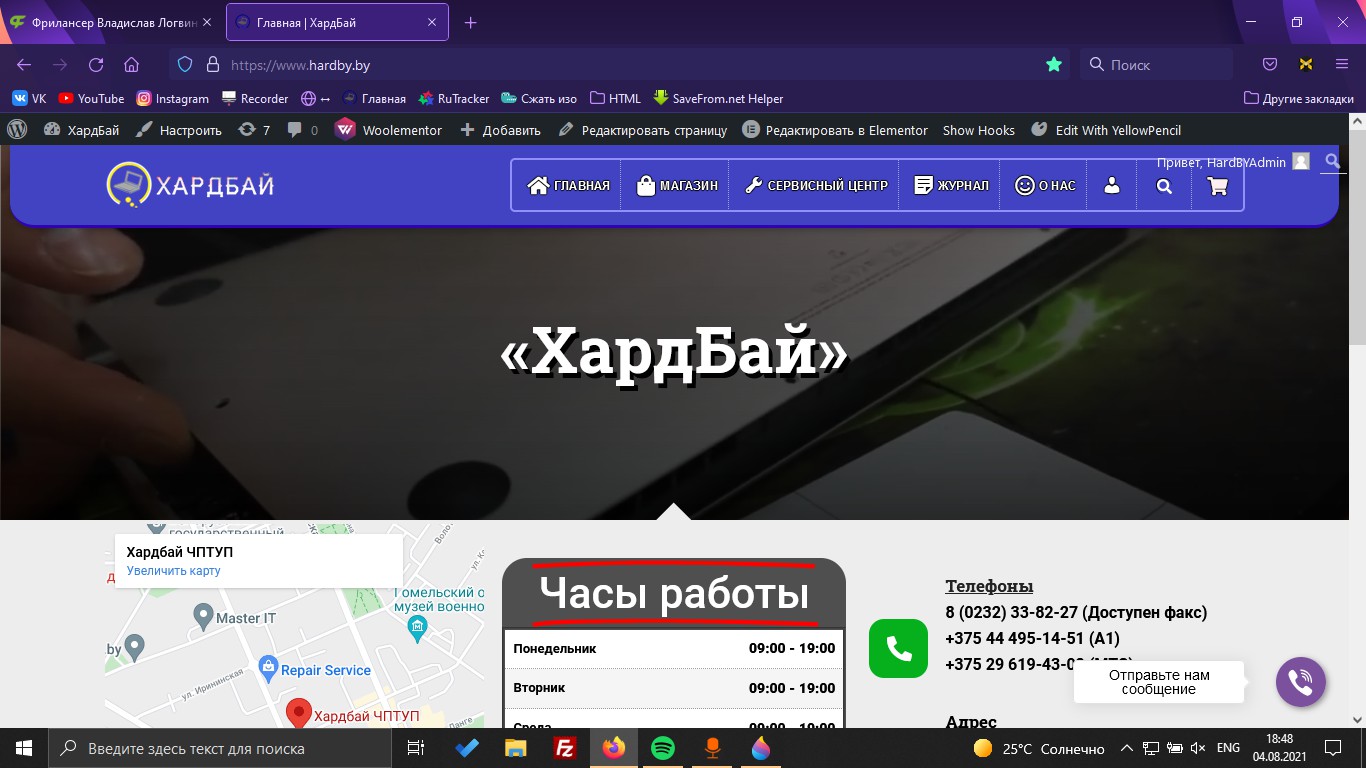Open the О НАС menu item
Viewport: 1366px width, 768px height.
point(1045,186)
